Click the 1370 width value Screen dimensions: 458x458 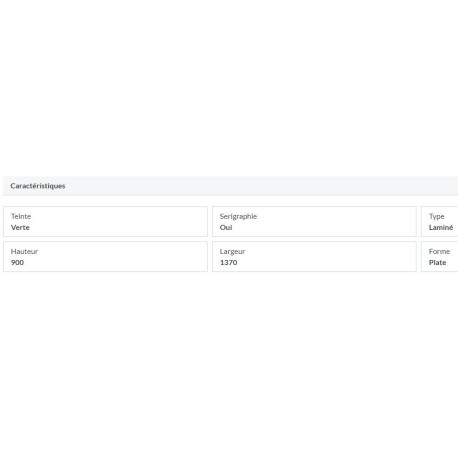click(229, 262)
